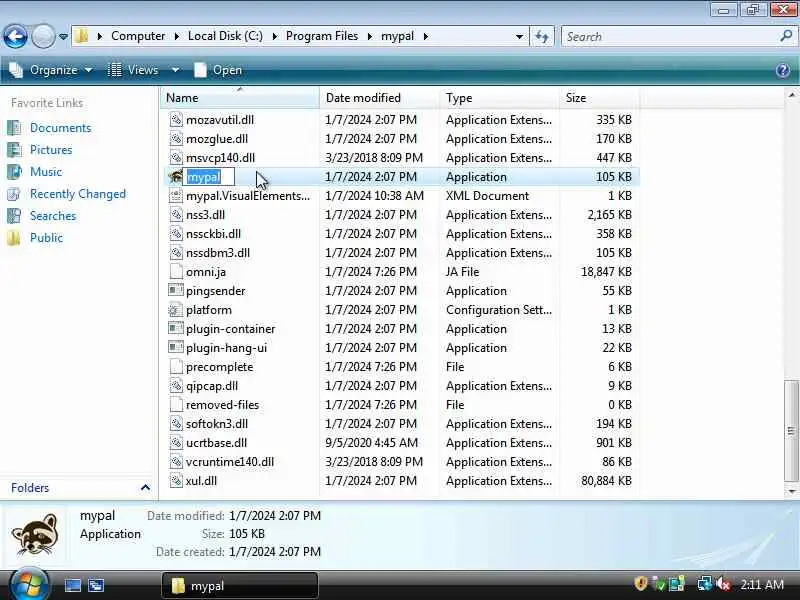This screenshot has width=800, height=600.
Task: Open Searches favorite link
Action: tap(53, 216)
